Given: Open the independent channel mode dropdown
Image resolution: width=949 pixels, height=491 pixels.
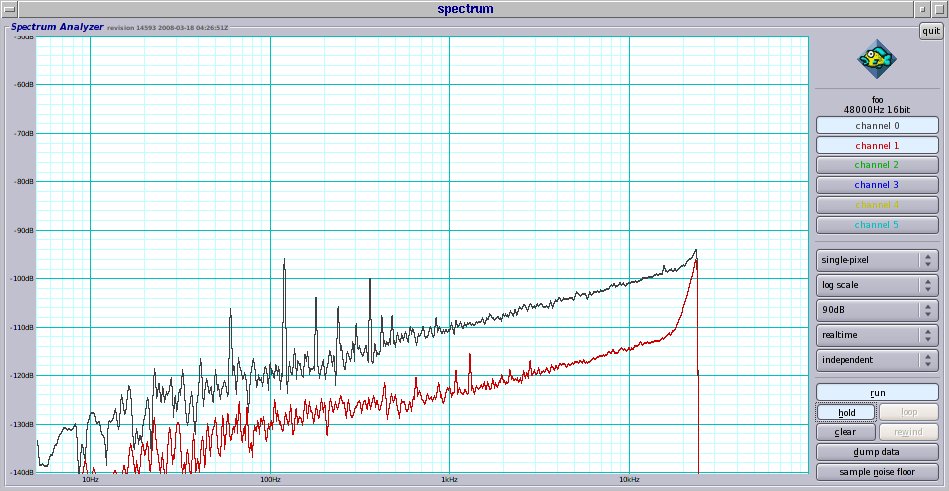Looking at the screenshot, I should pyautogui.click(x=877, y=360).
